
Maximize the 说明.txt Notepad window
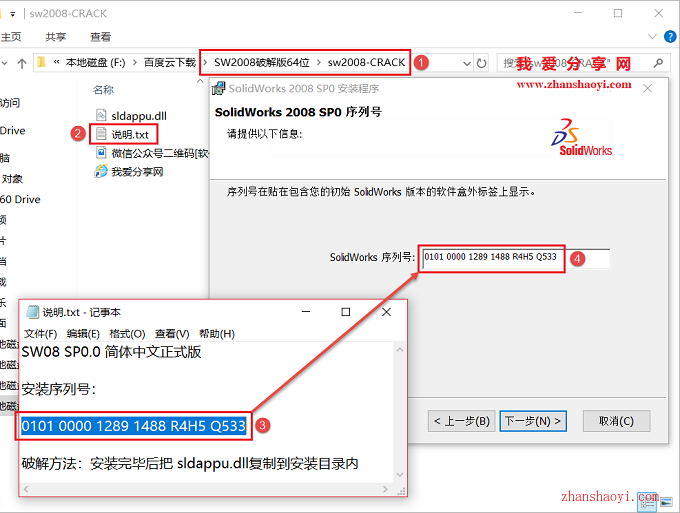pos(346,312)
